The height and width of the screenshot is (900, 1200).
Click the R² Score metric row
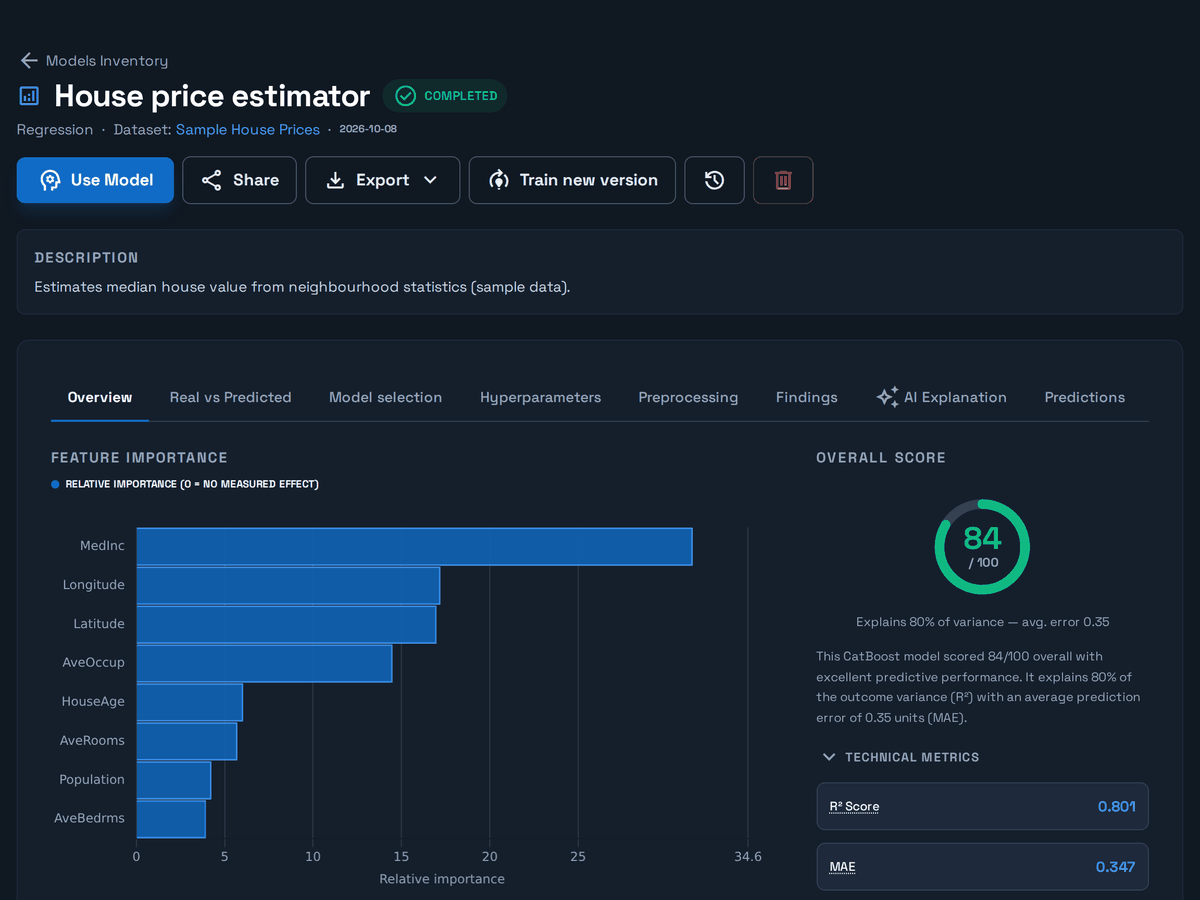pos(982,806)
